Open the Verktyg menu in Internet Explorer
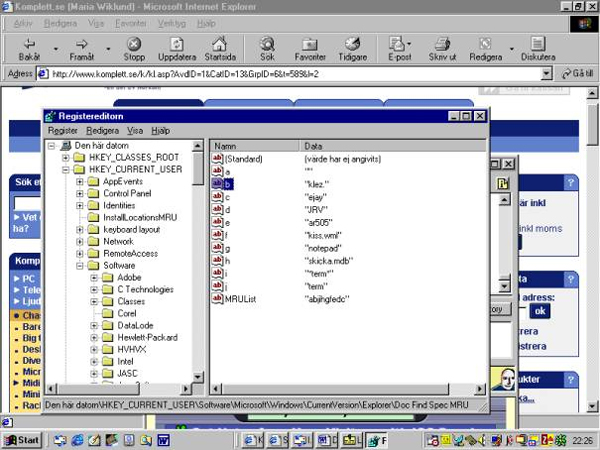This screenshot has width=600, height=450. [172, 23]
